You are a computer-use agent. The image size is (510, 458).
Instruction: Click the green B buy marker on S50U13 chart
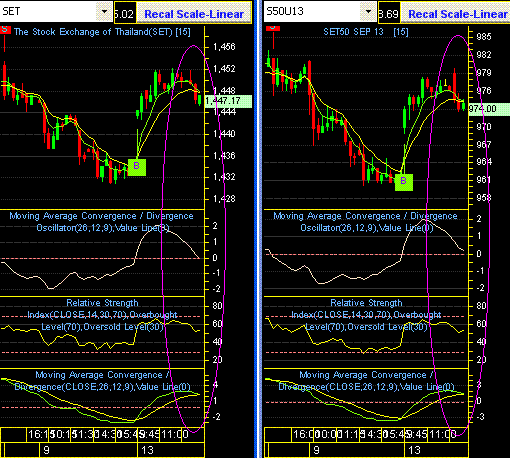click(x=404, y=182)
